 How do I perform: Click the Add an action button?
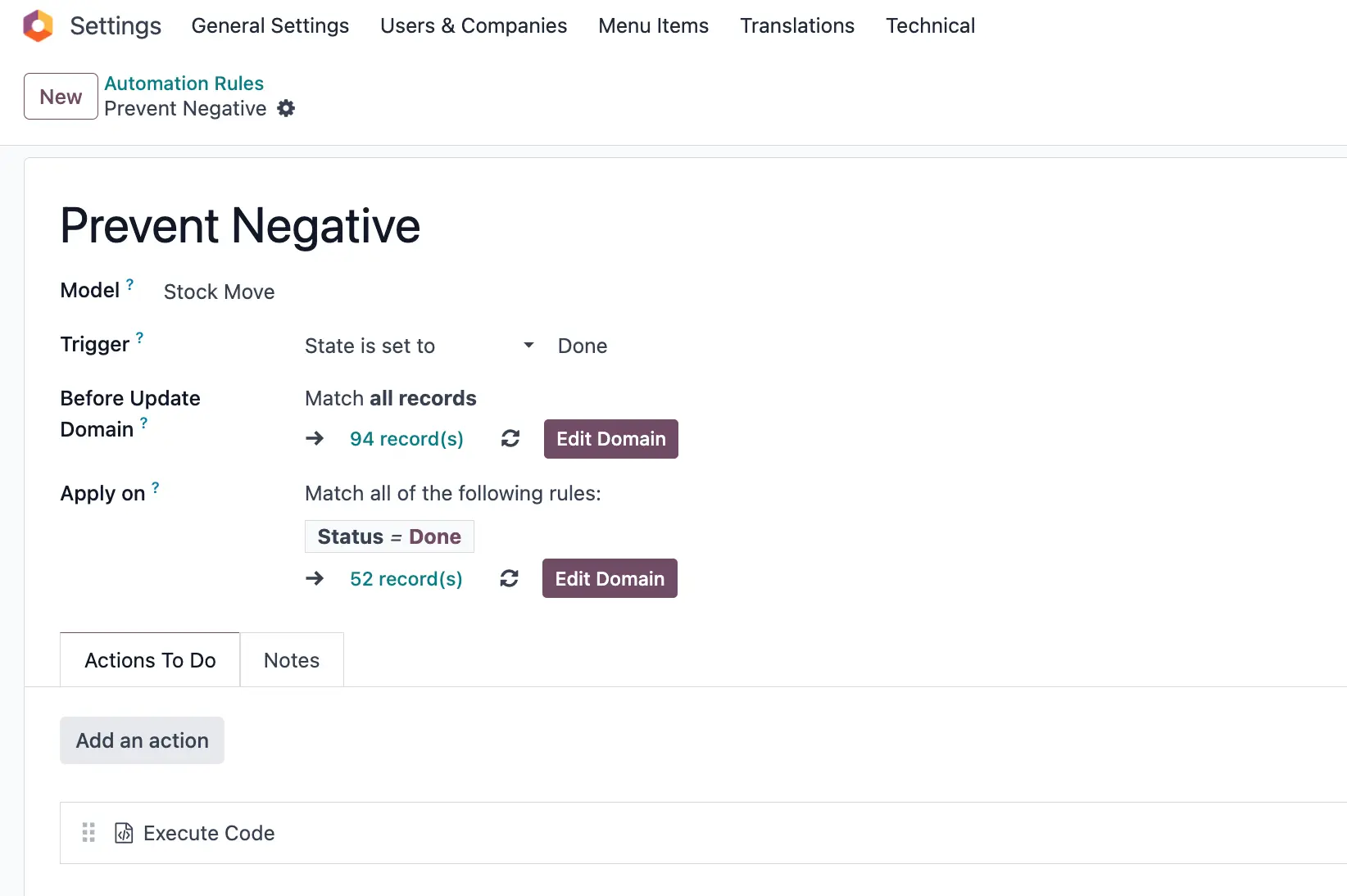(142, 740)
